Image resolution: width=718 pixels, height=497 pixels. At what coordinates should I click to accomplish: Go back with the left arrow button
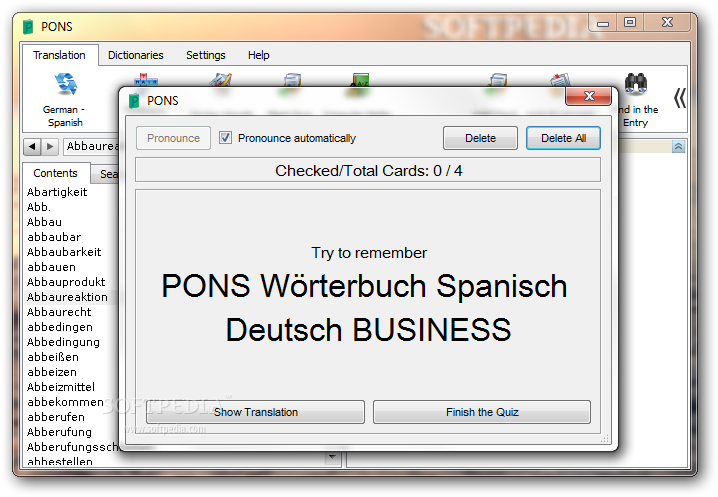(x=32, y=147)
